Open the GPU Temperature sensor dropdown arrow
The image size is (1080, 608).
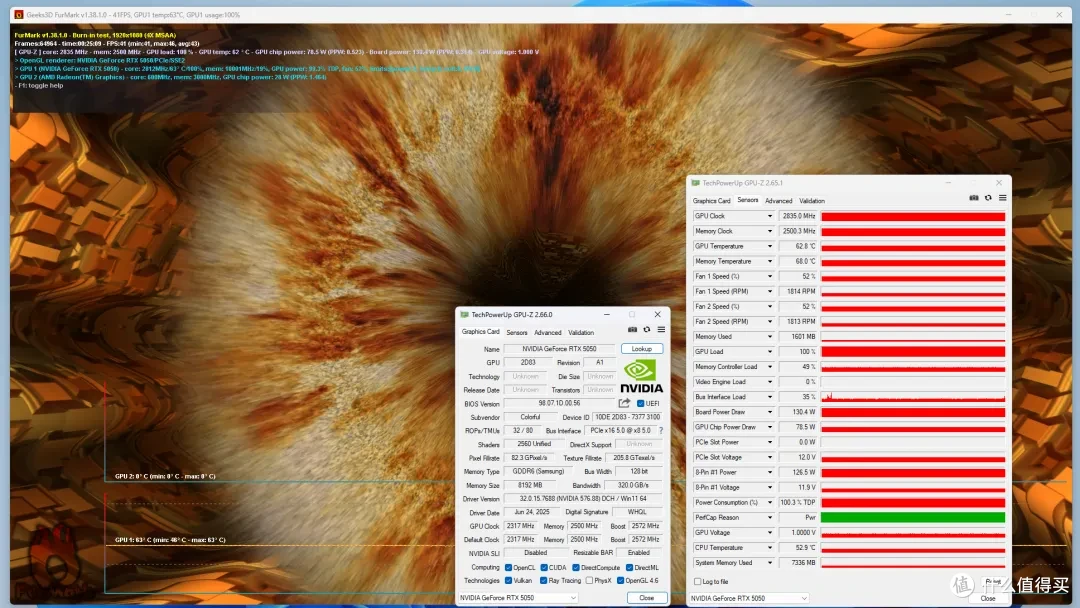(770, 247)
